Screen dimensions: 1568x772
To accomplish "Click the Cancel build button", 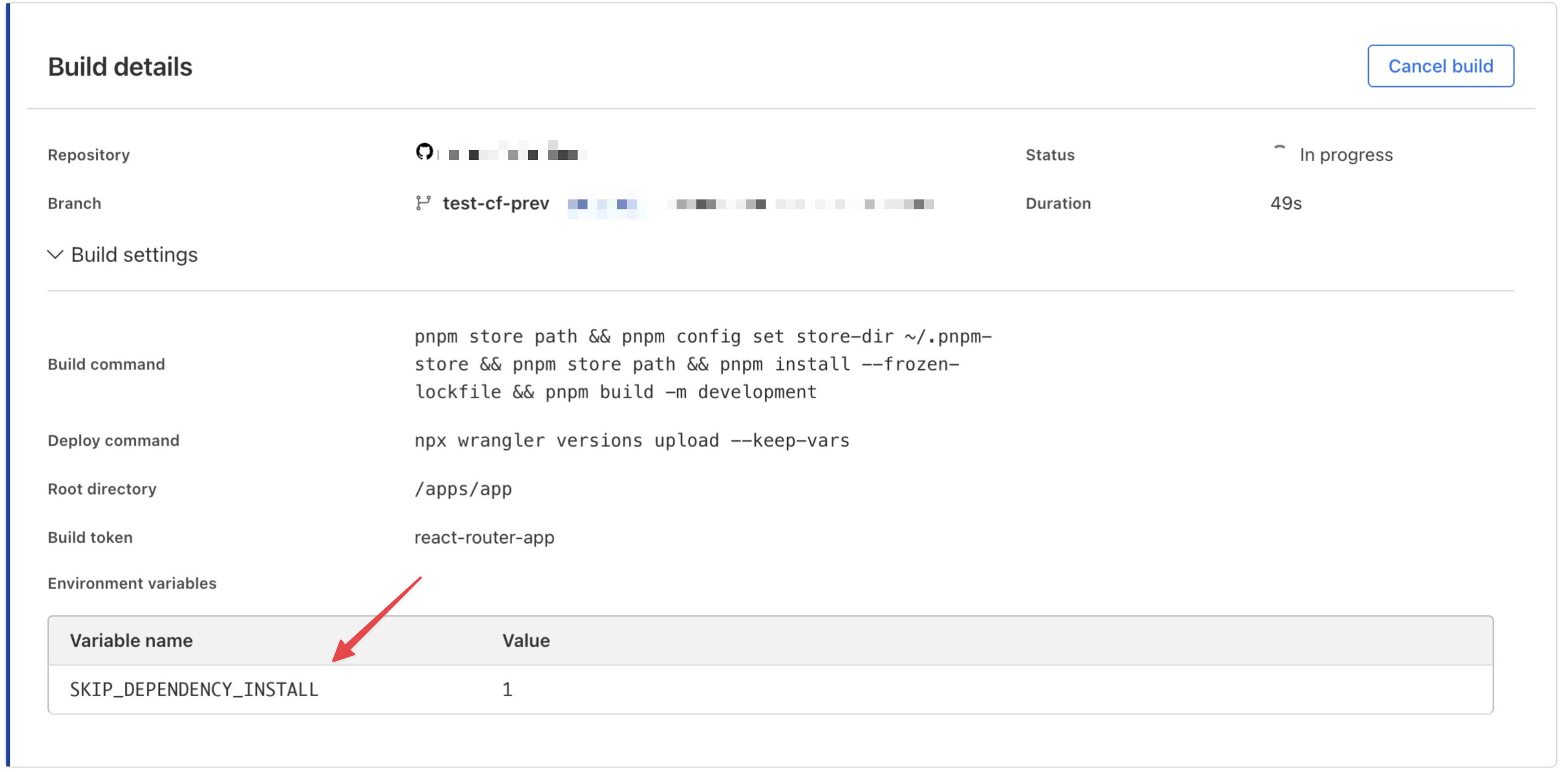I will tap(1440, 66).
